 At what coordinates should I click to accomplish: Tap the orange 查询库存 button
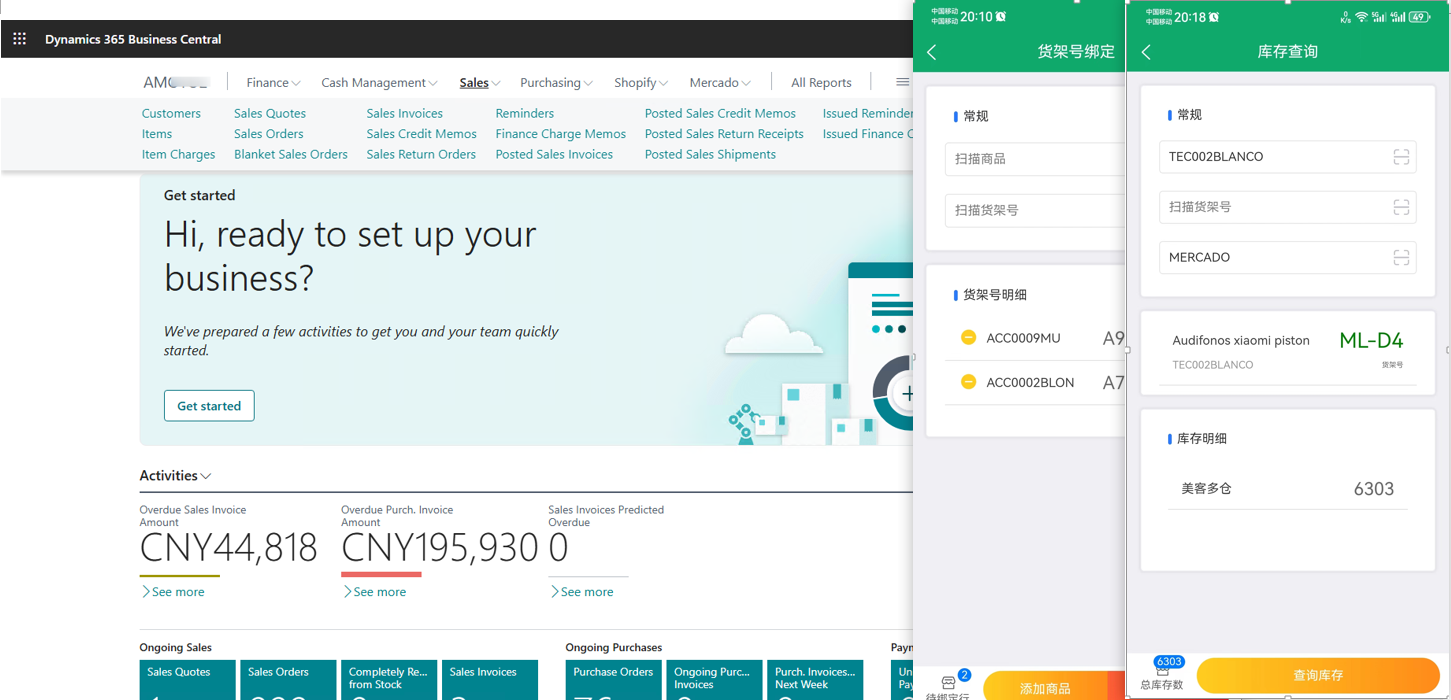pos(1317,675)
